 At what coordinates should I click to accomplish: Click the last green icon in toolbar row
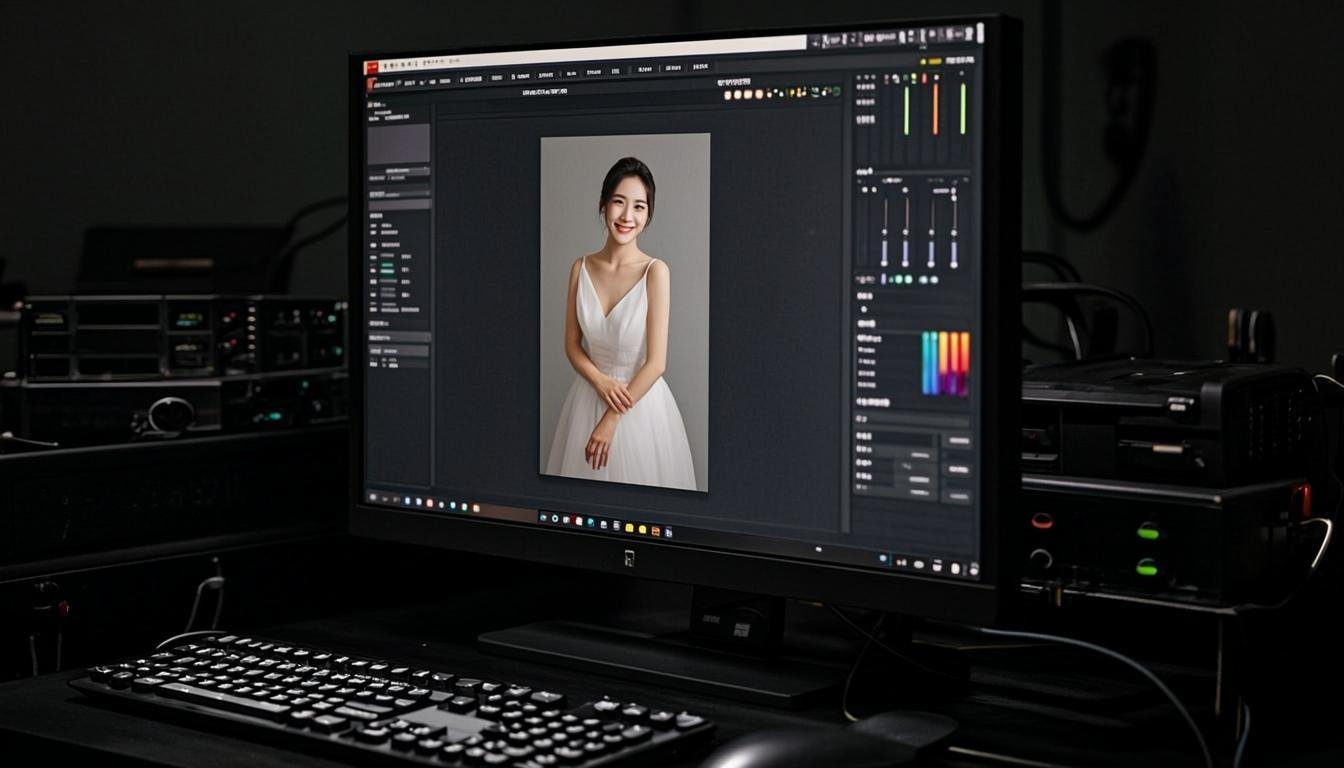point(835,91)
